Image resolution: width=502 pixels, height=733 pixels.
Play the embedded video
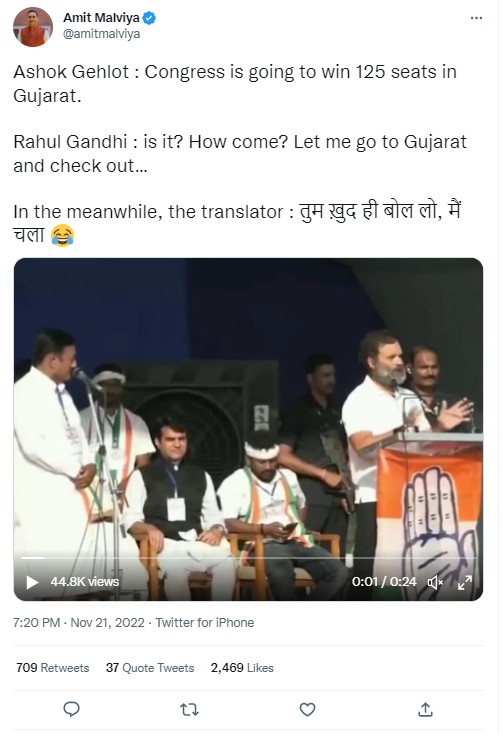click(x=32, y=582)
